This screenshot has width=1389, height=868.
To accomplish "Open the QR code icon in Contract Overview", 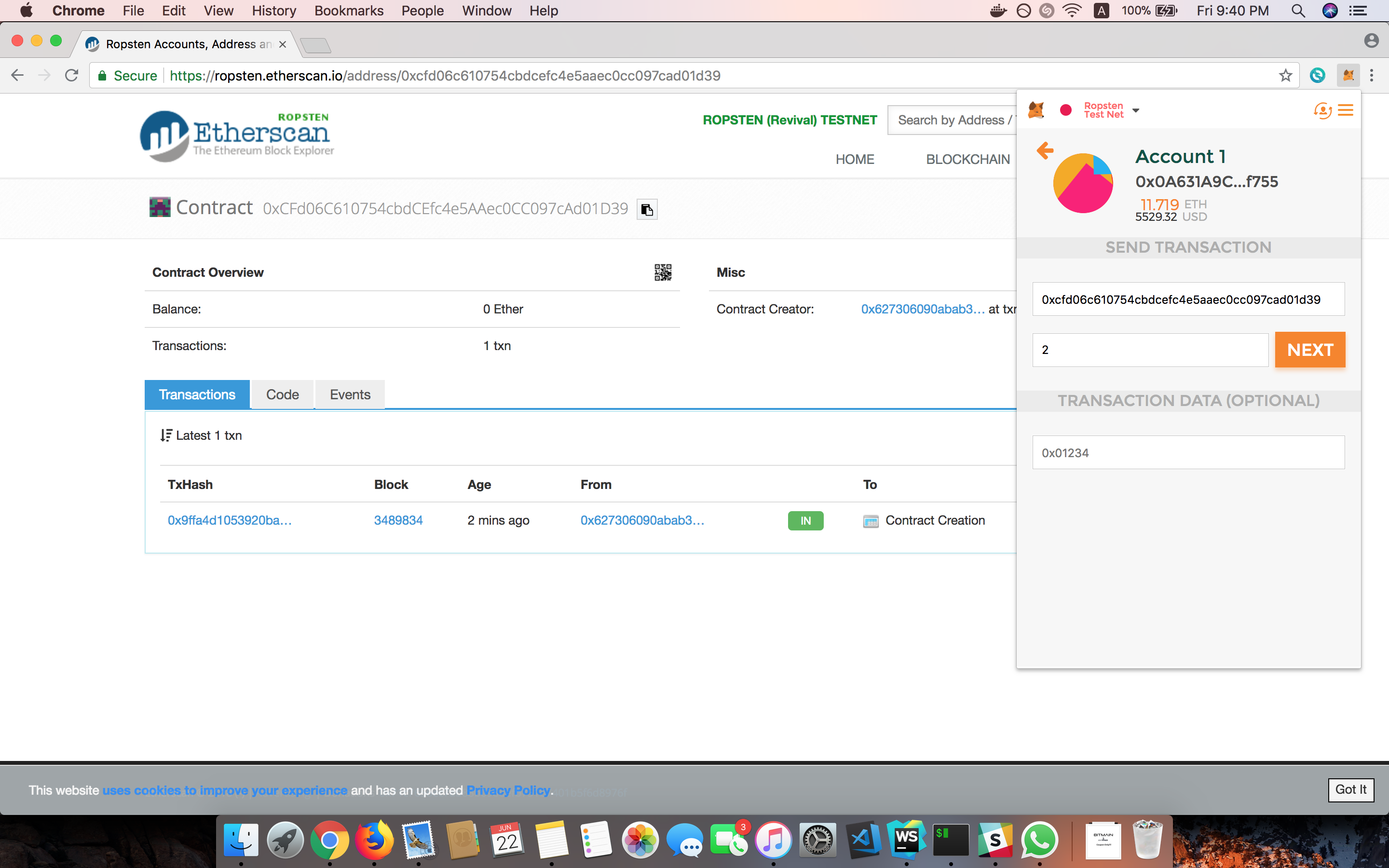I will 662,272.
